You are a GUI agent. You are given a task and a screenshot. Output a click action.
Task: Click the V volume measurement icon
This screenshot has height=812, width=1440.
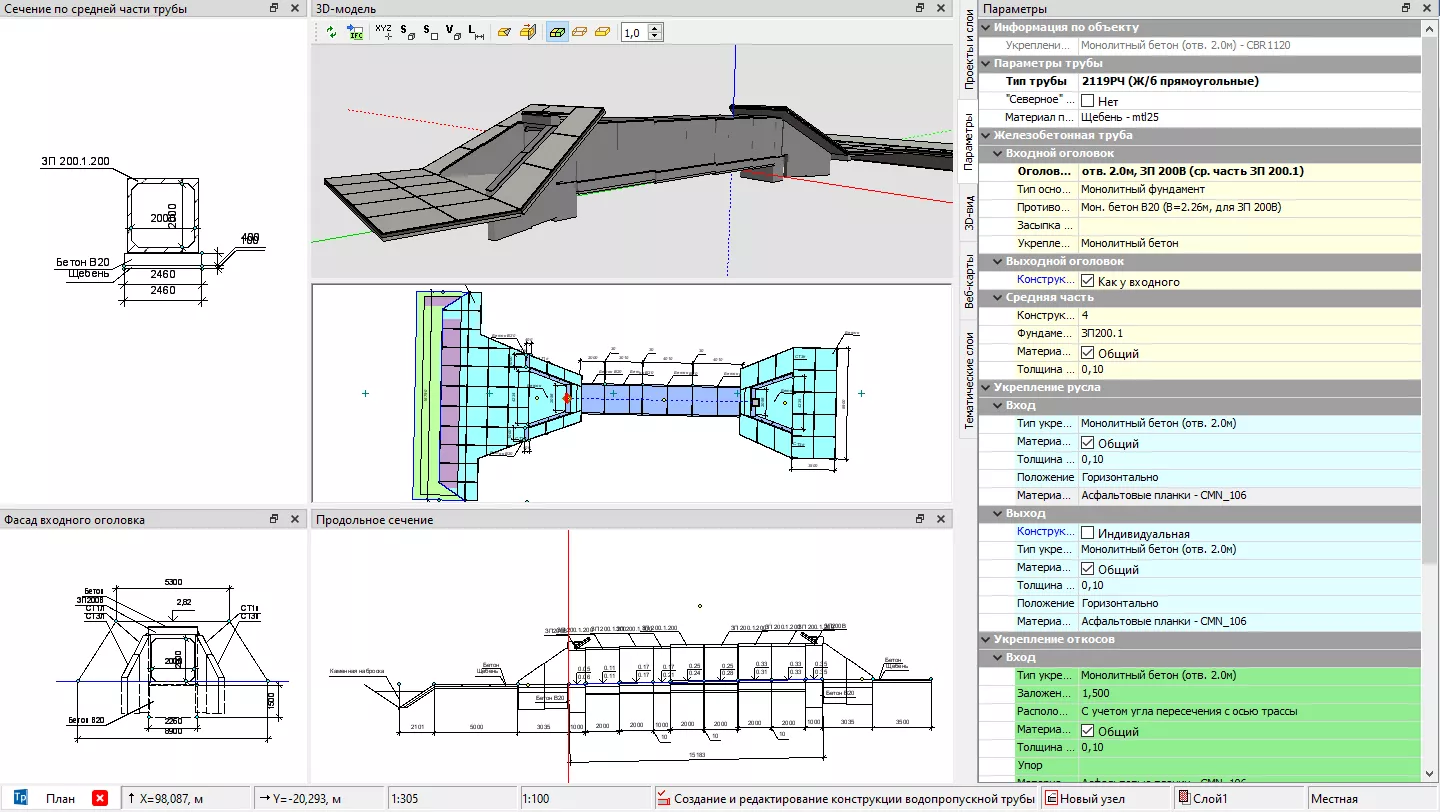[454, 32]
